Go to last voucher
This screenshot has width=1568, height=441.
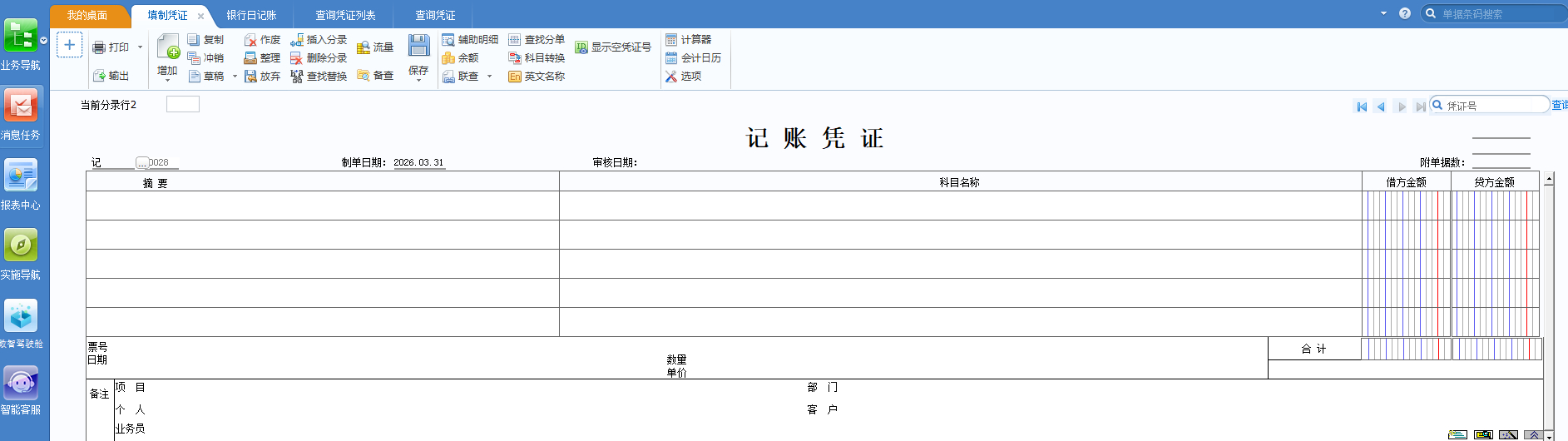(1420, 107)
